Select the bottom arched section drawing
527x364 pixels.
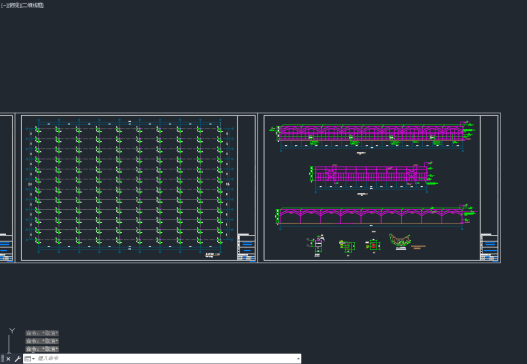click(x=376, y=217)
